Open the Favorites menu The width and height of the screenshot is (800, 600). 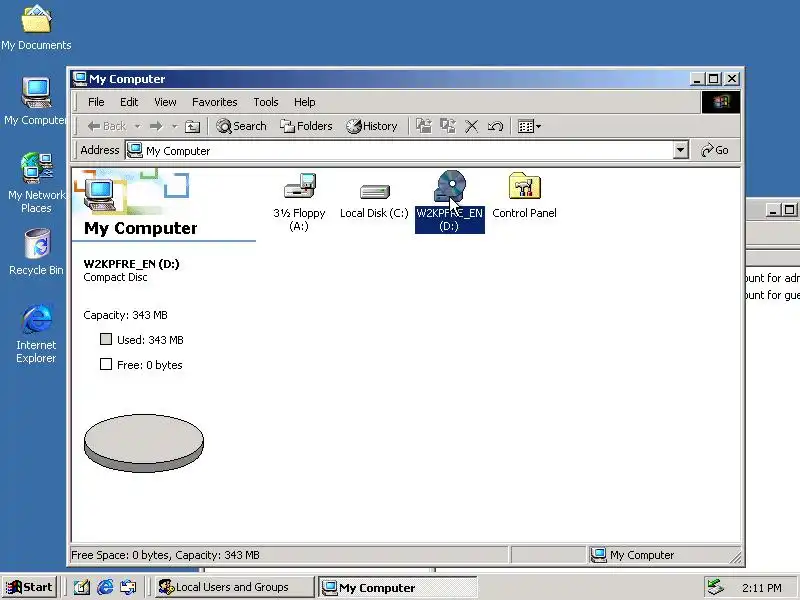tap(214, 102)
